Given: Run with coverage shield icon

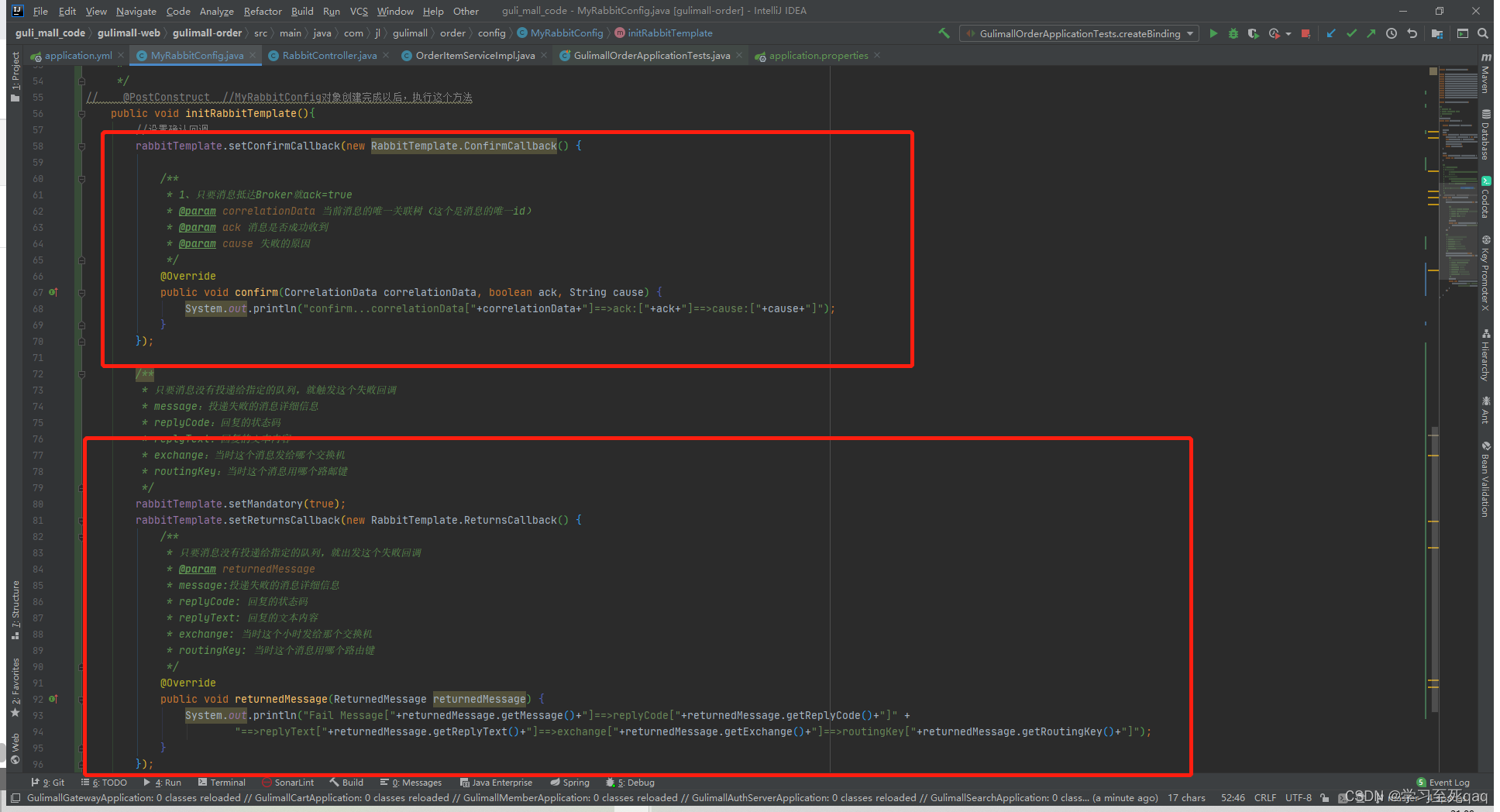Looking at the screenshot, I should tap(1253, 33).
